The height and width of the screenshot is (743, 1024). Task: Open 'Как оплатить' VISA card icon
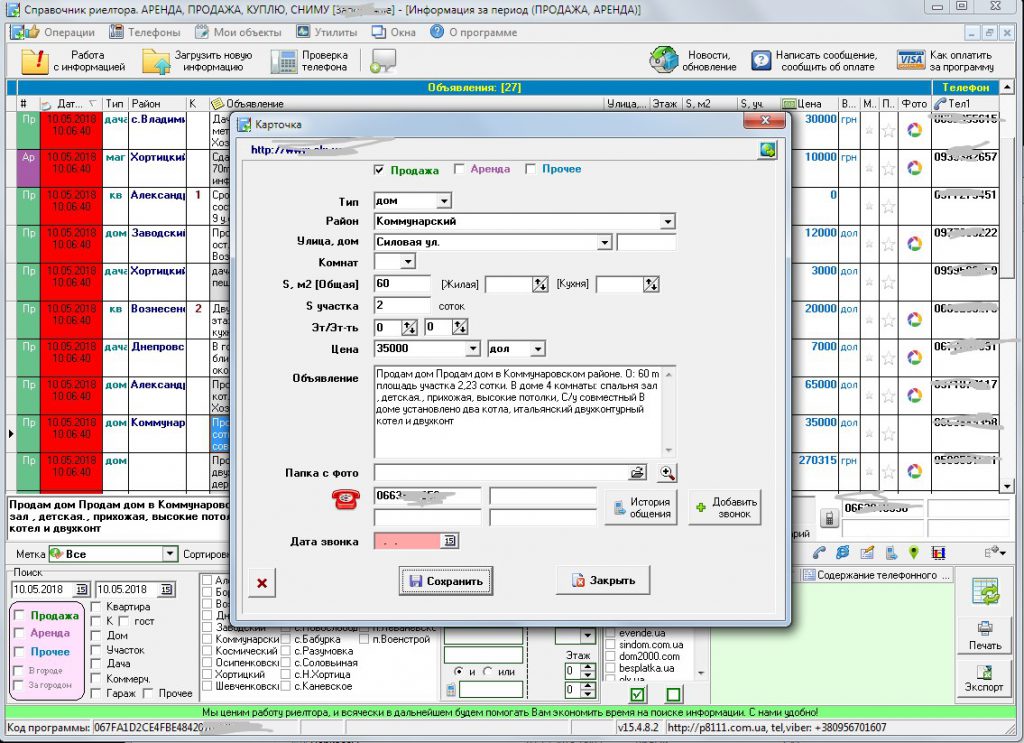click(x=910, y=61)
